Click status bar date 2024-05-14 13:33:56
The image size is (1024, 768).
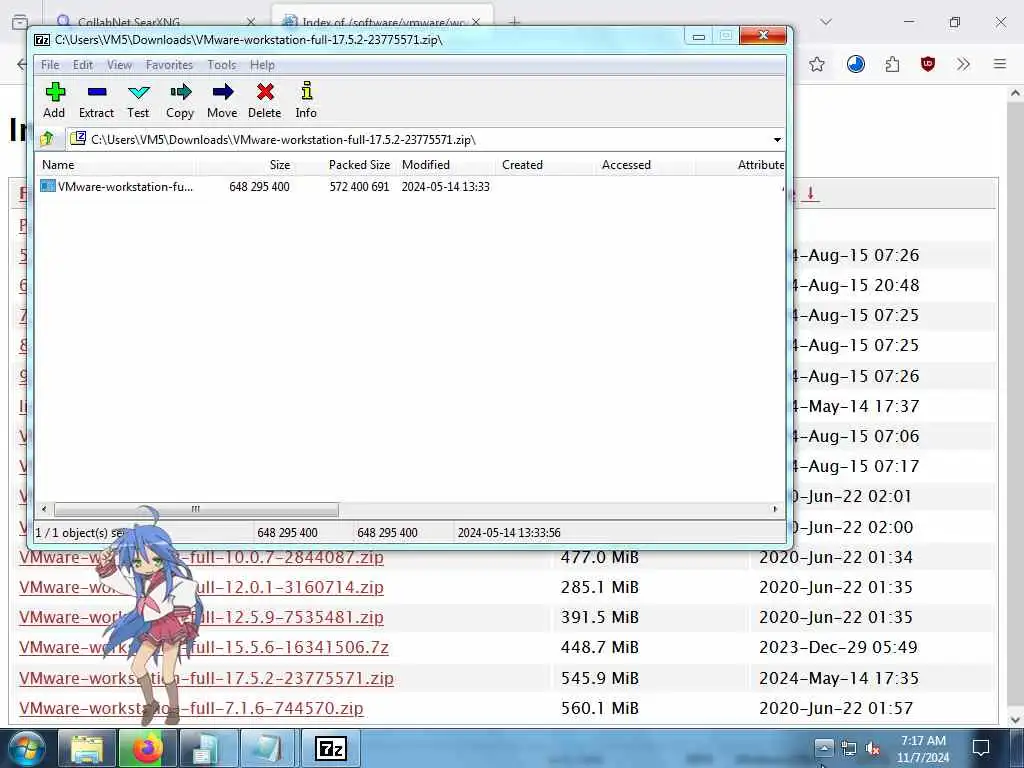tap(509, 533)
